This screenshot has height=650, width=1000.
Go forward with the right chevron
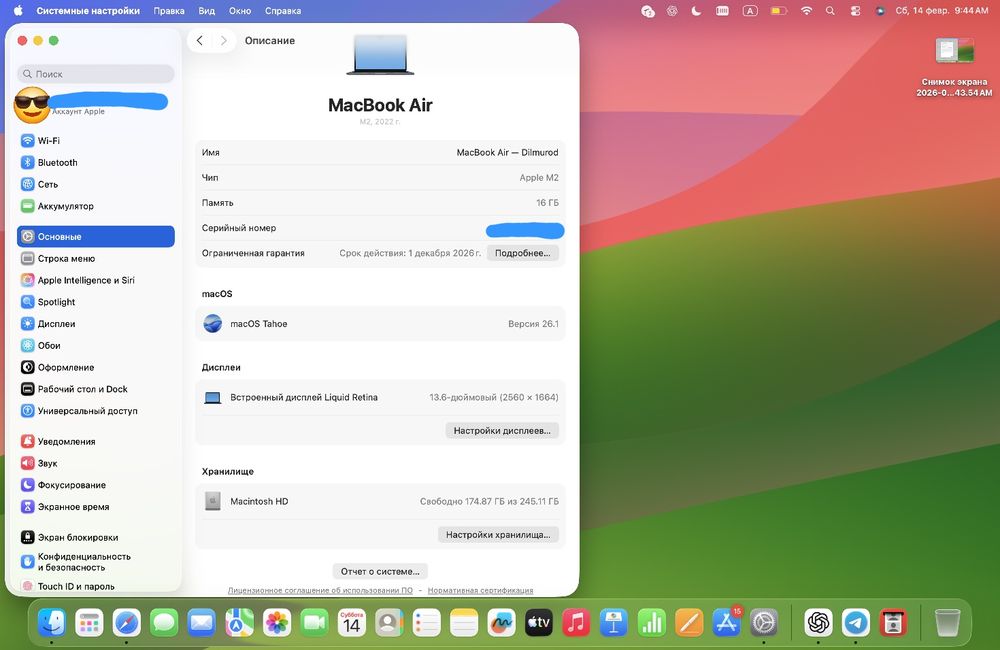coord(223,40)
